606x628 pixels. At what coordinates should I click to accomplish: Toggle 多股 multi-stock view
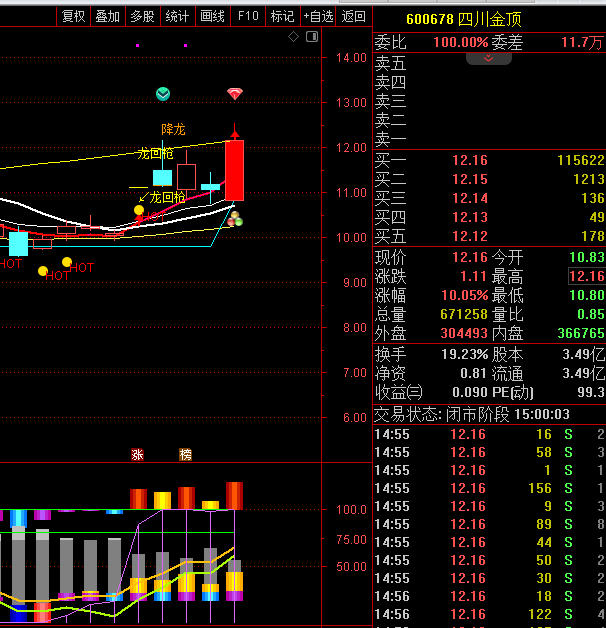pos(142,16)
